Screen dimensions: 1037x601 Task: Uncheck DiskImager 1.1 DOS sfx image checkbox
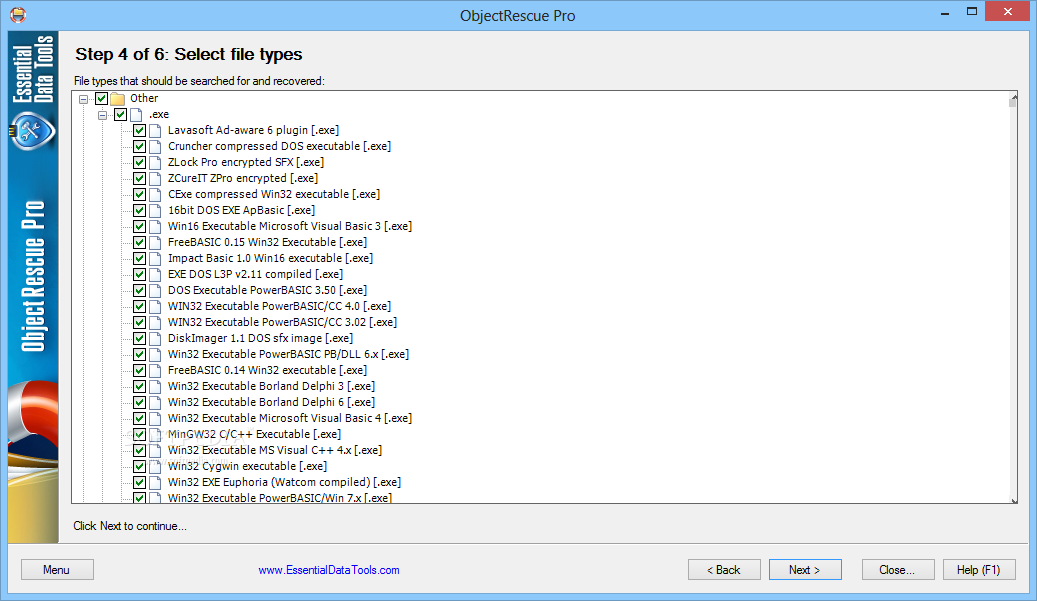click(x=140, y=339)
